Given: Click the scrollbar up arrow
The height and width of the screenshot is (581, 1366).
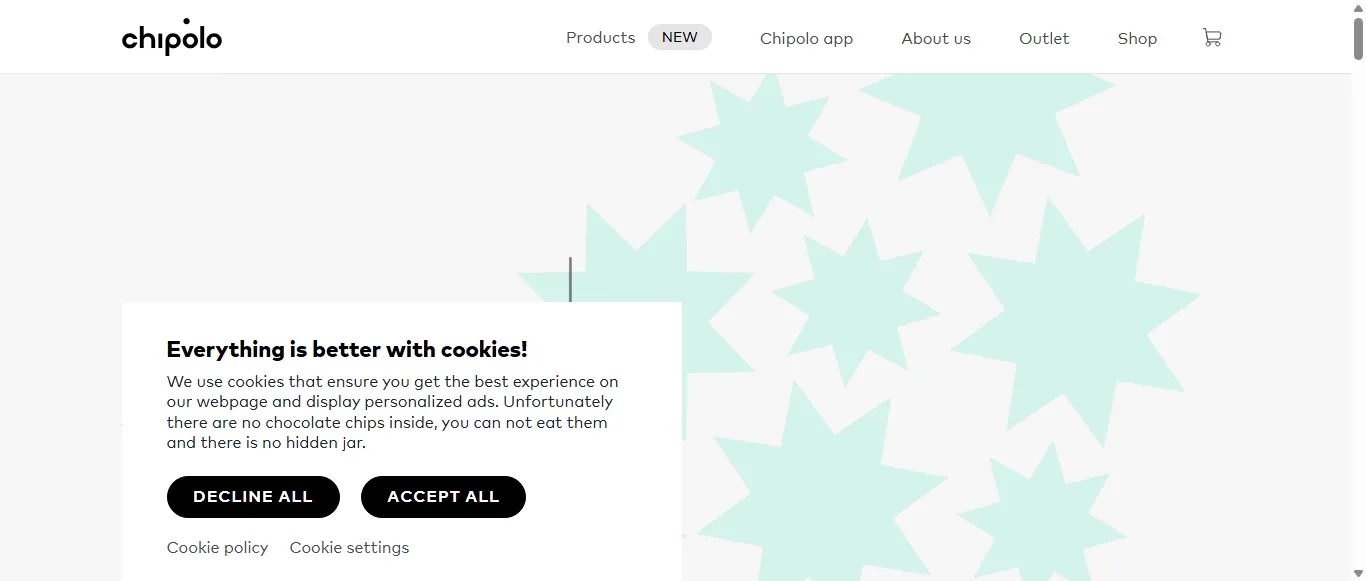Looking at the screenshot, I should (1358, 8).
